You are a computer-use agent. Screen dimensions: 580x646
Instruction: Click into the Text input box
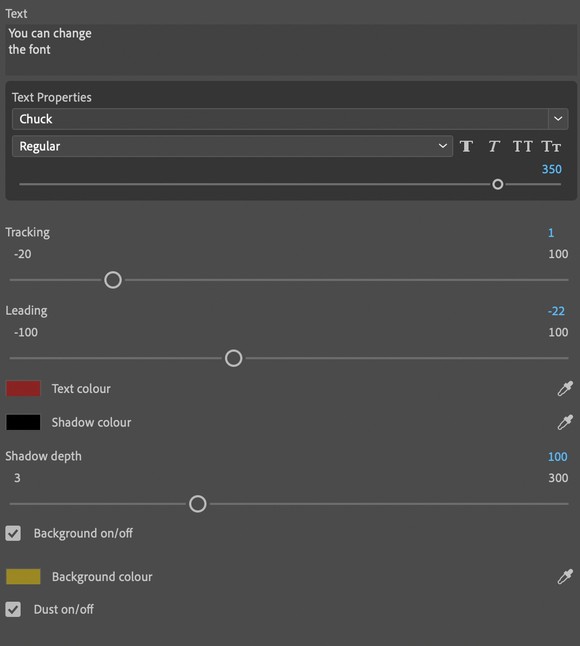tap(291, 49)
